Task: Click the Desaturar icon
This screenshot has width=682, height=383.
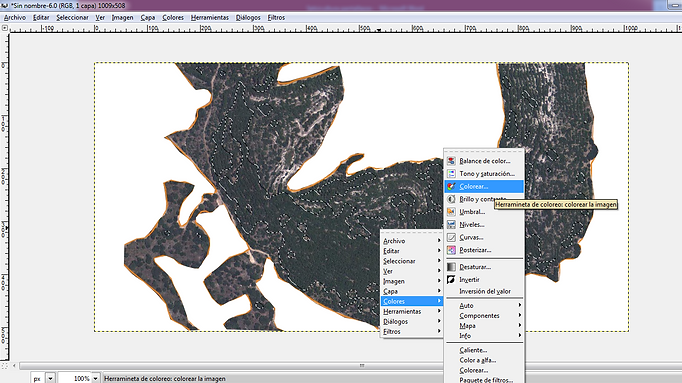Action: tap(451, 267)
